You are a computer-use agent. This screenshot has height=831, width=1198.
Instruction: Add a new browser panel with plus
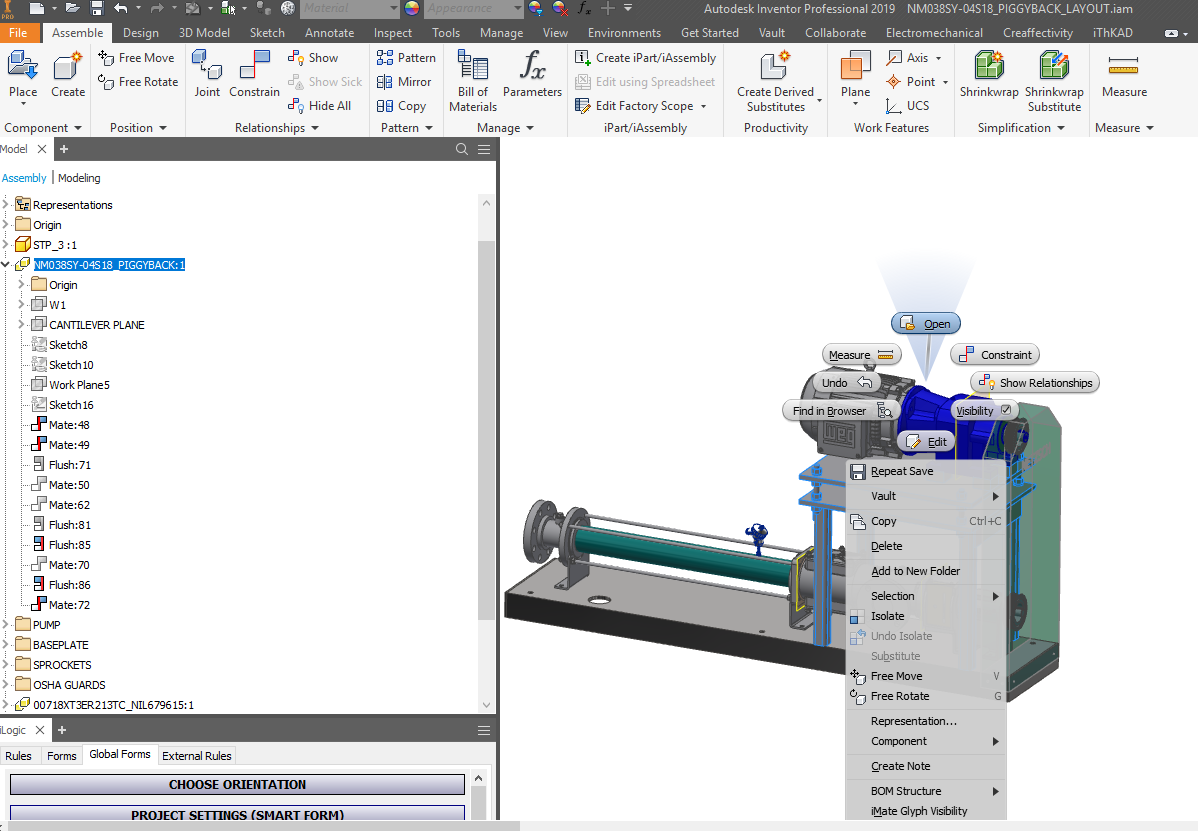[x=64, y=149]
